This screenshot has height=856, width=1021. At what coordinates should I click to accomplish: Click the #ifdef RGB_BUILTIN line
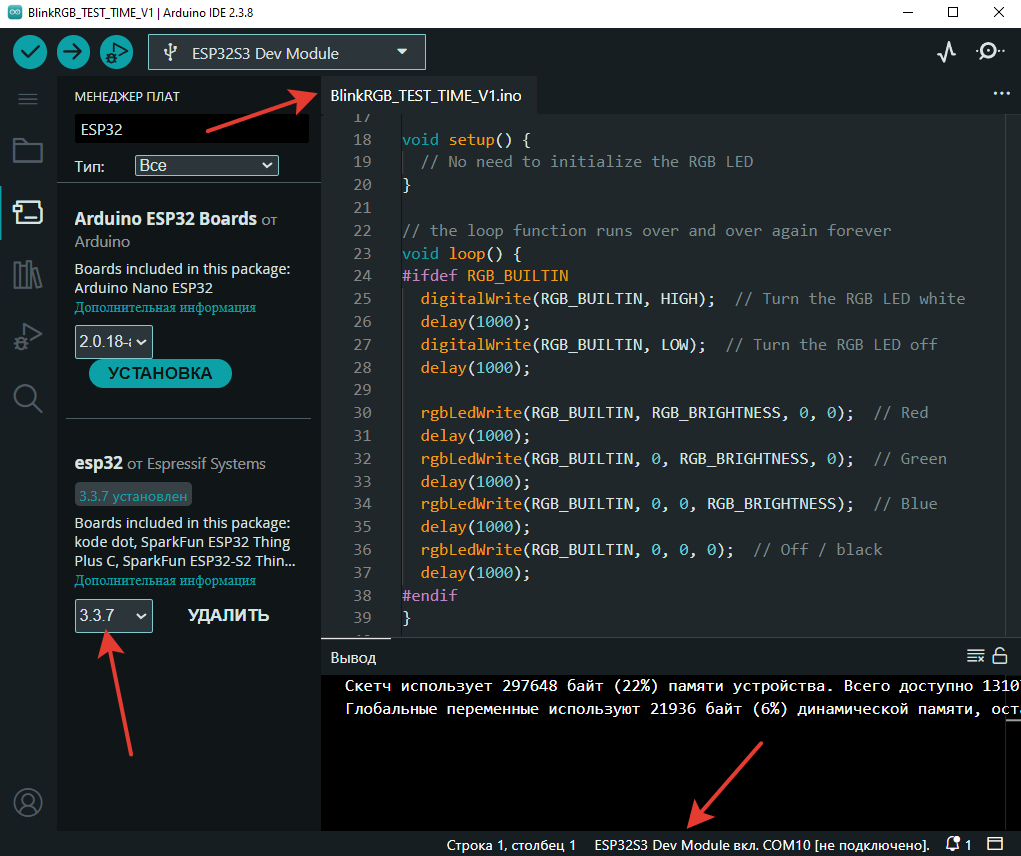click(485, 276)
